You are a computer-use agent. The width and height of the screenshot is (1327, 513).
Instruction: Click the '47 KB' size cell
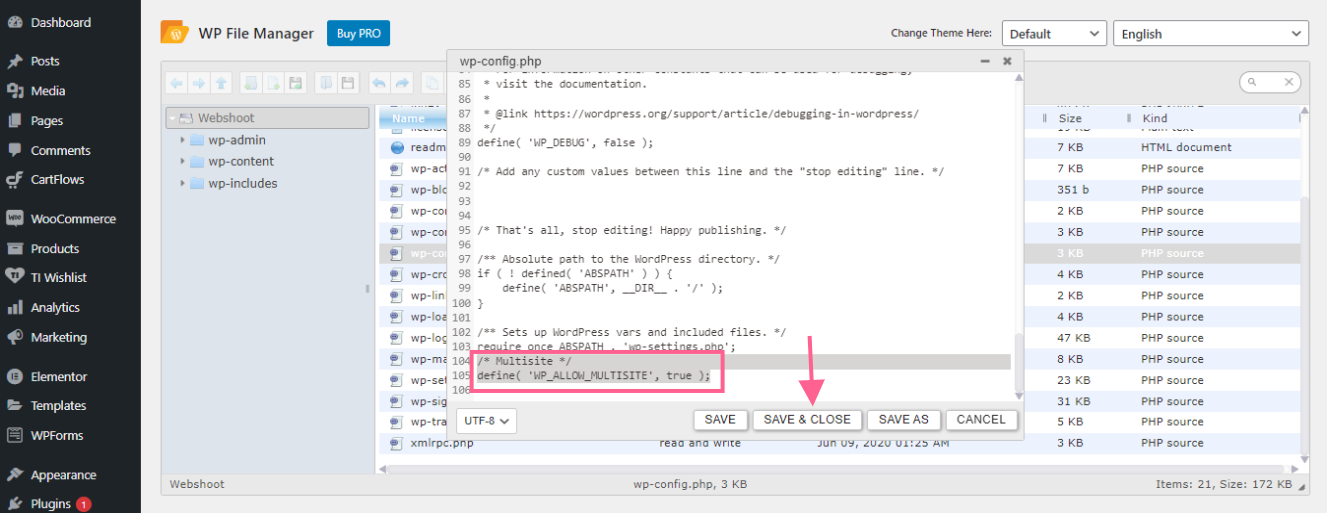coord(1072,338)
